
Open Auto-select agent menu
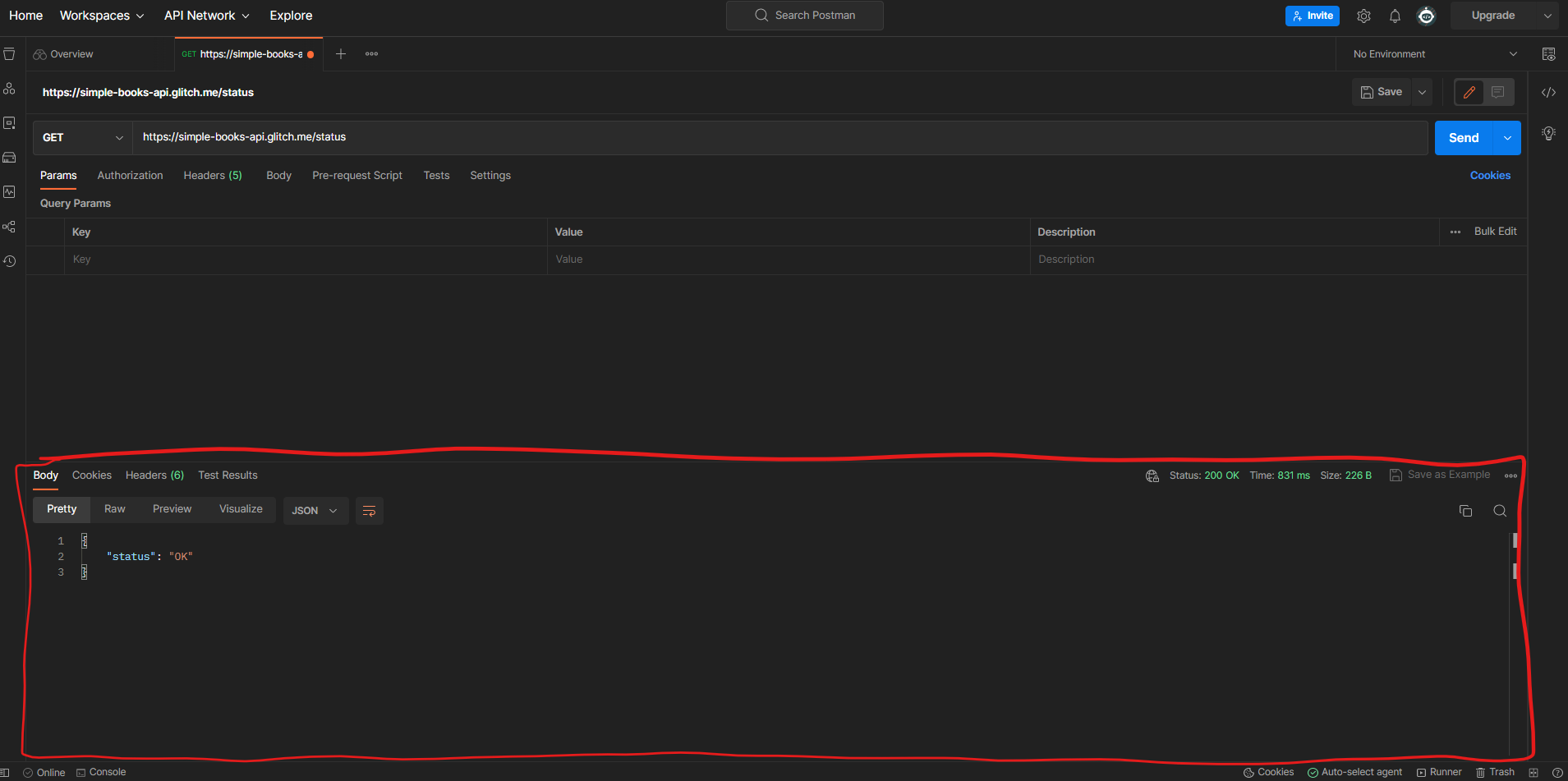[1355, 772]
